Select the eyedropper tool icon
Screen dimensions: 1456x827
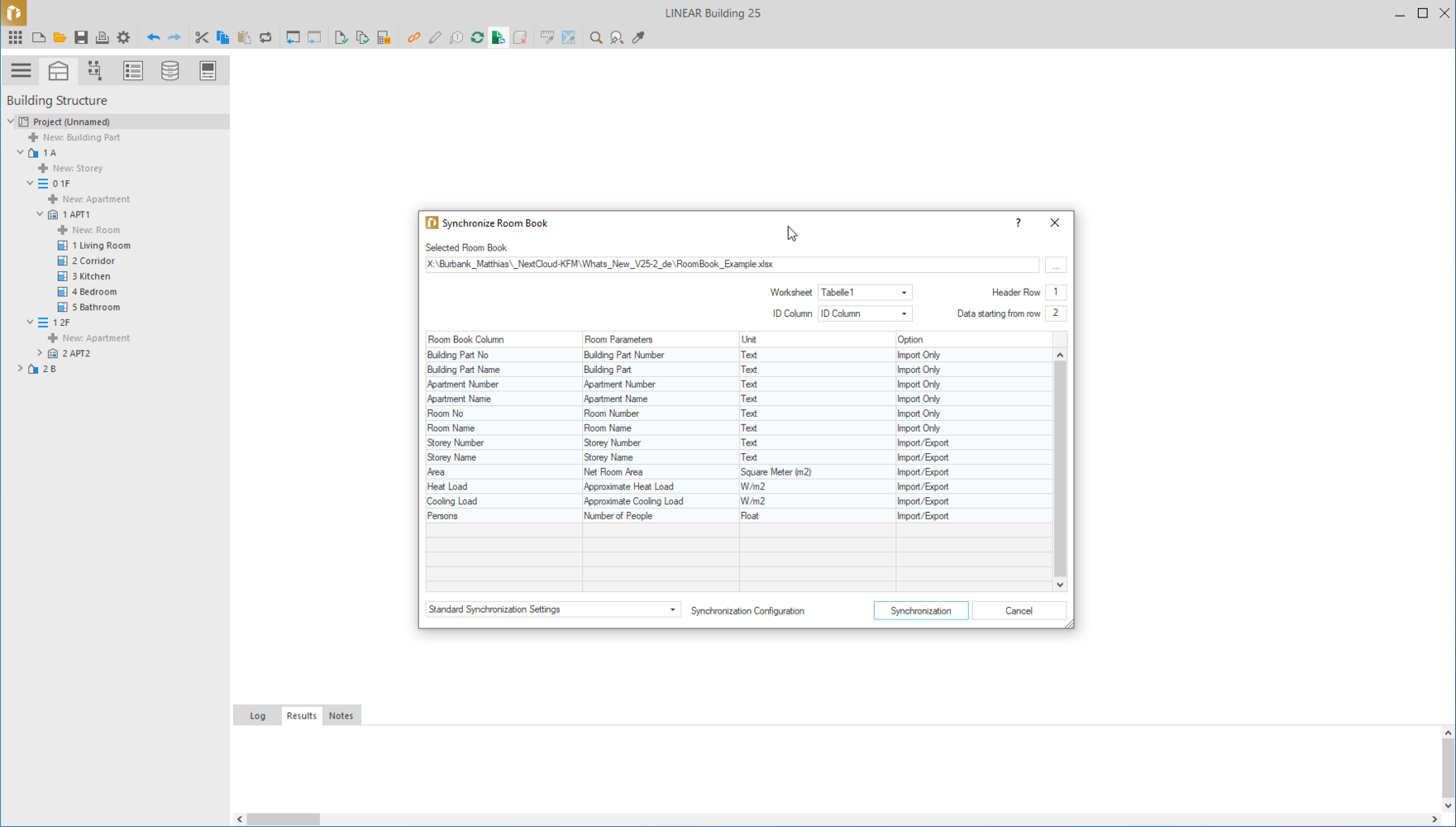coord(638,37)
